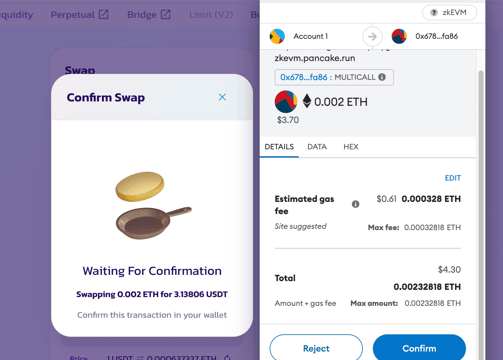Open the zkEVM network selector
The height and width of the screenshot is (360, 503).
[x=449, y=13]
